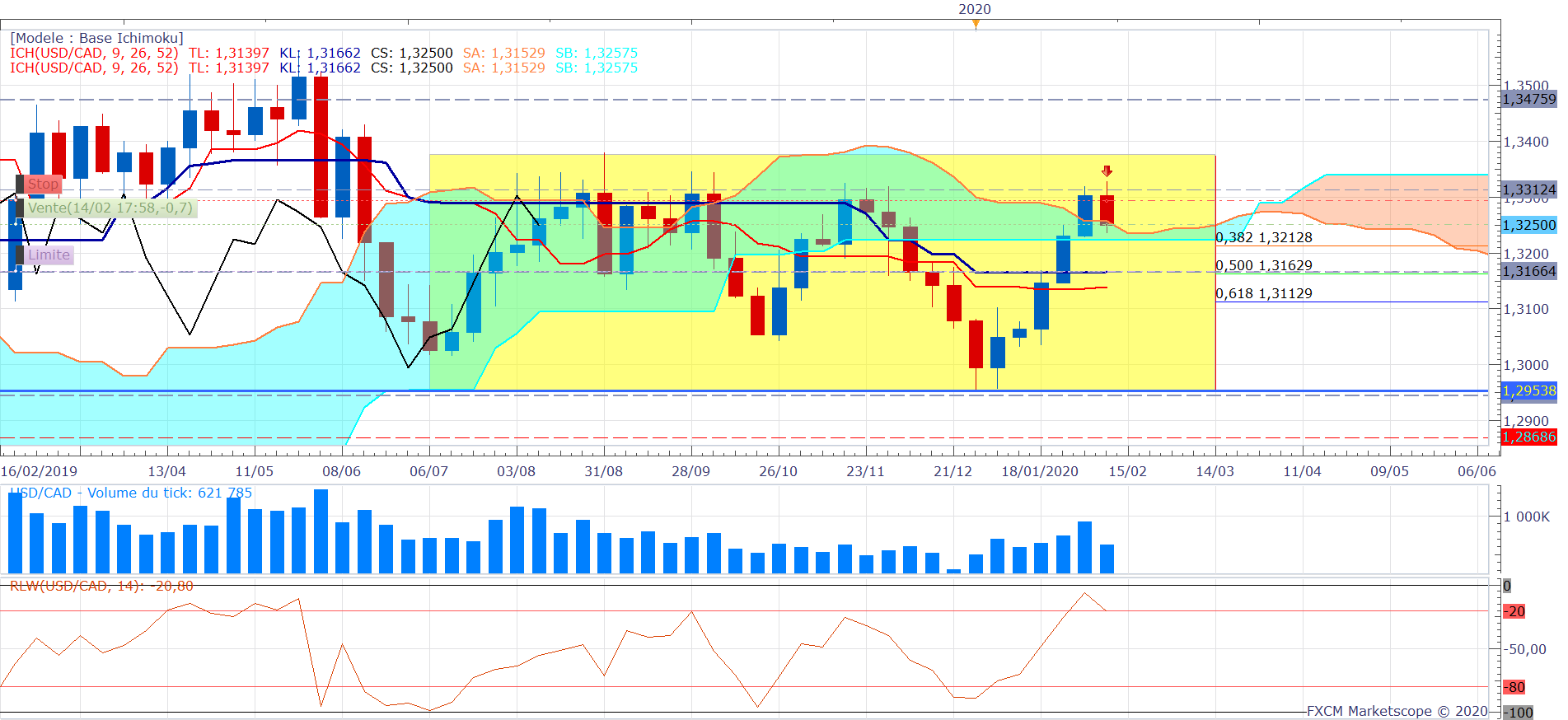Viewport: 1568px width, 720px height.
Task: Click the Vente(14/02 17:58,-0,7) position label
Action: (110, 208)
